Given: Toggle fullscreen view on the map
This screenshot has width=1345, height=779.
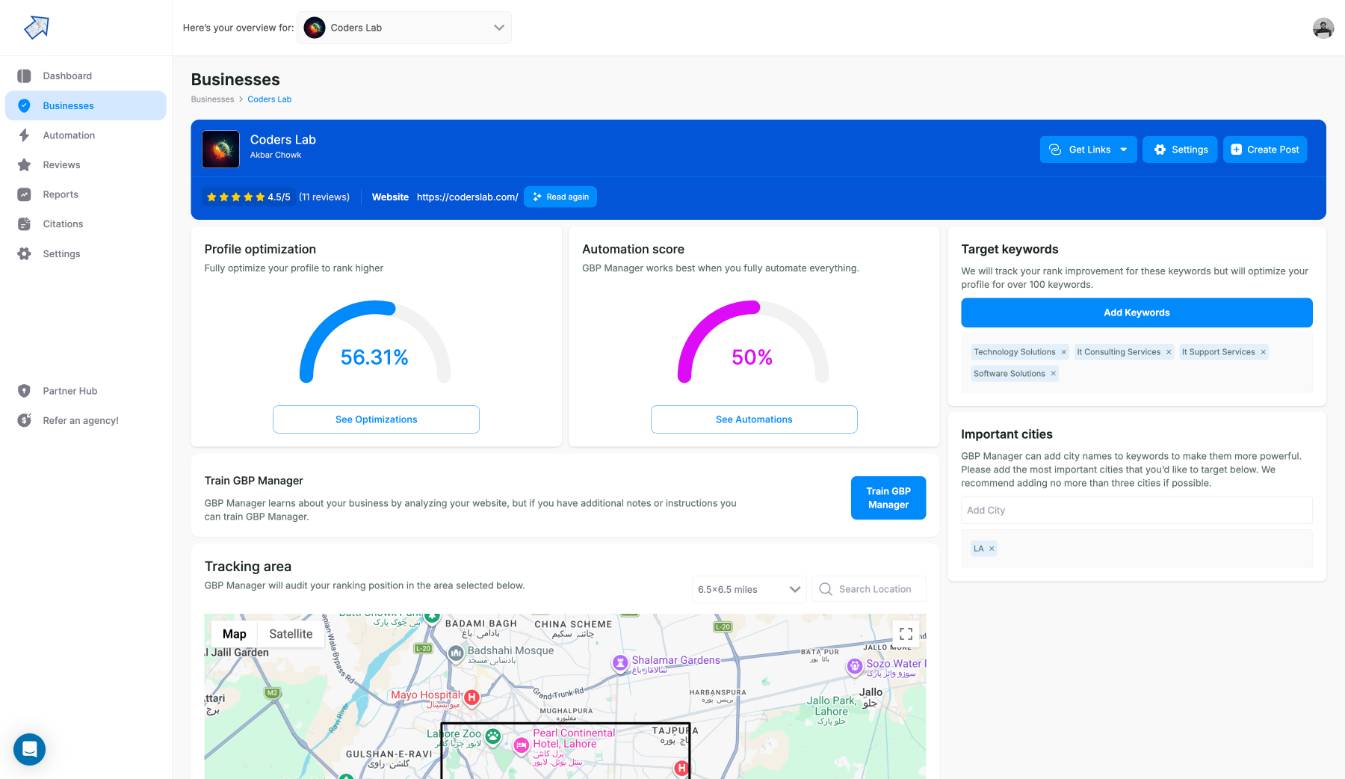Looking at the screenshot, I should [906, 634].
